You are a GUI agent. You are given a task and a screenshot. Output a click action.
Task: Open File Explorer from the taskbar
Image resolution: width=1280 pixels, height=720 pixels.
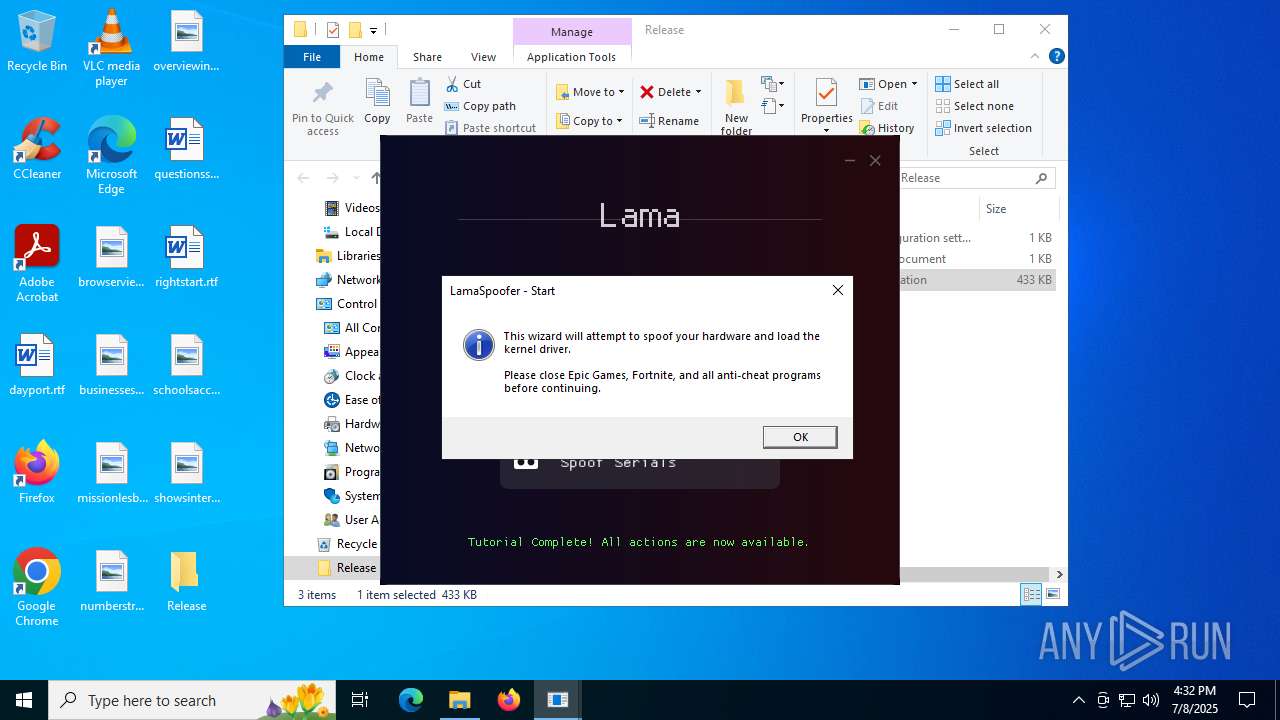(459, 700)
